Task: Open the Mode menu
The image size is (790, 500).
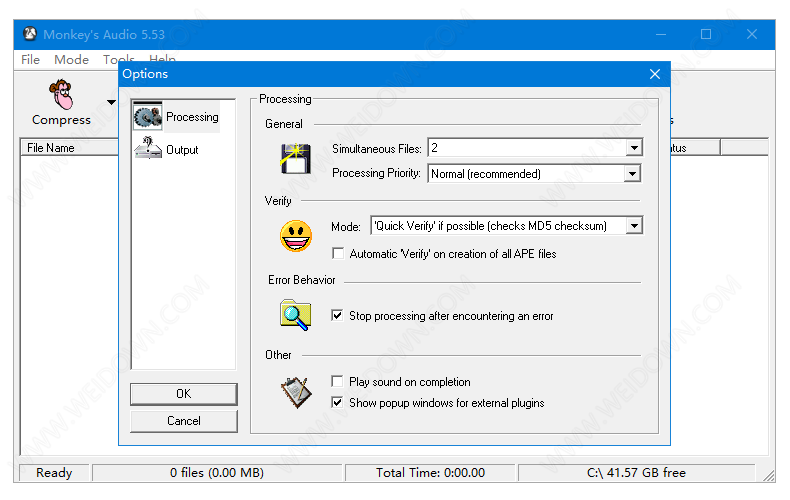Action: tap(71, 59)
